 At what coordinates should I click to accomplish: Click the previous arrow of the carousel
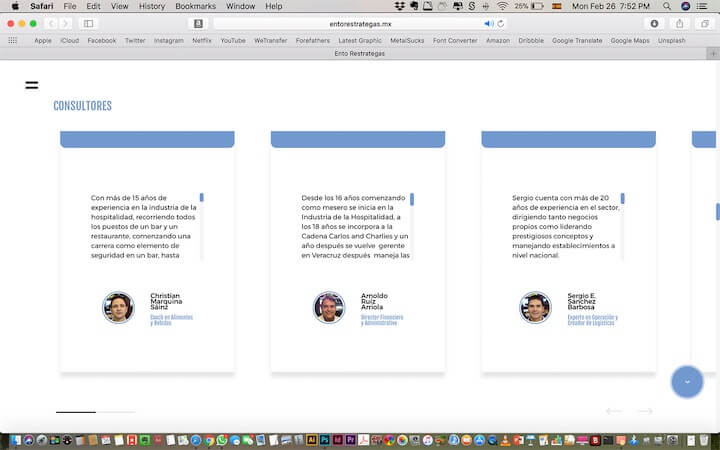[614, 411]
